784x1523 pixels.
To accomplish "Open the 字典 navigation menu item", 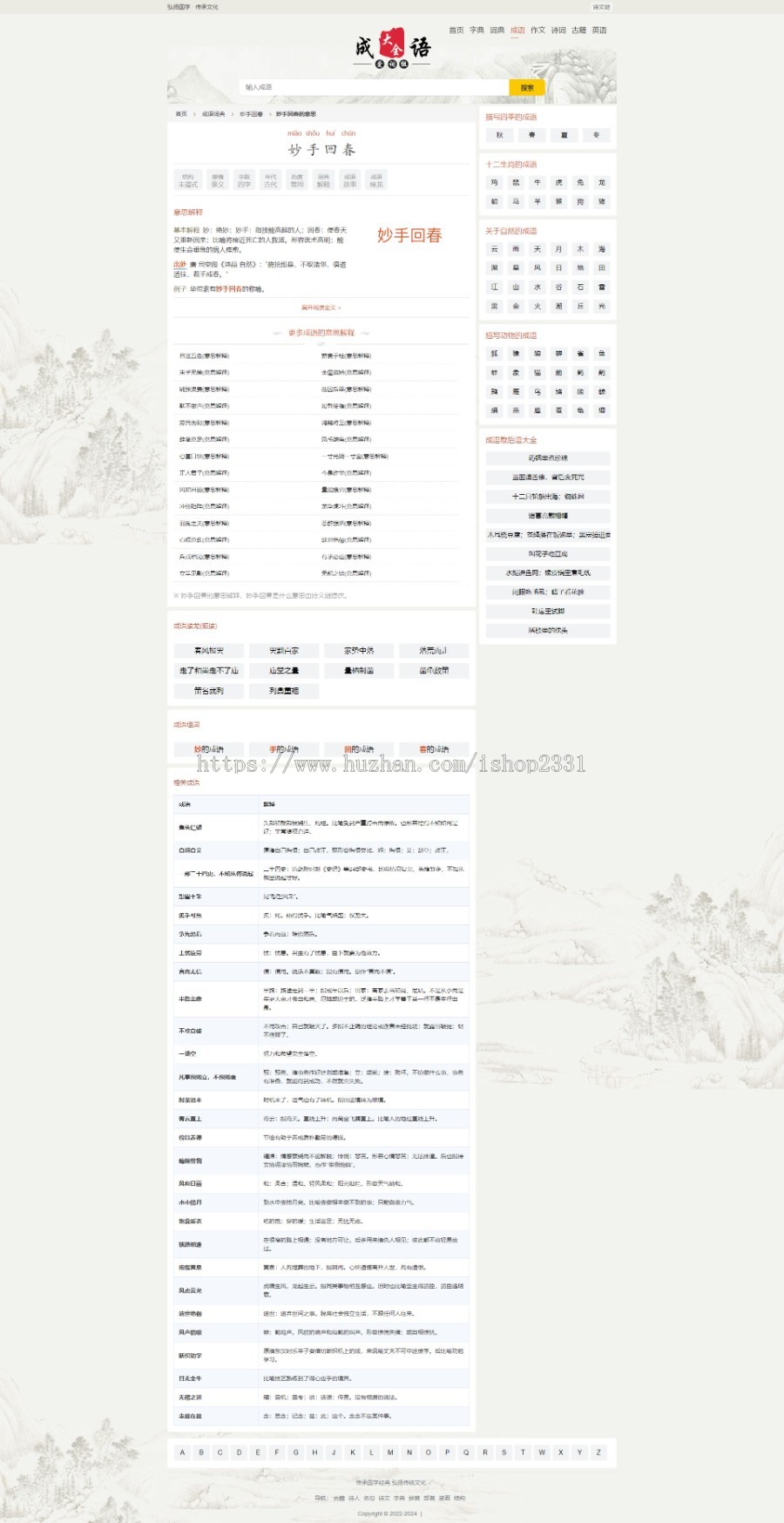I will (476, 30).
